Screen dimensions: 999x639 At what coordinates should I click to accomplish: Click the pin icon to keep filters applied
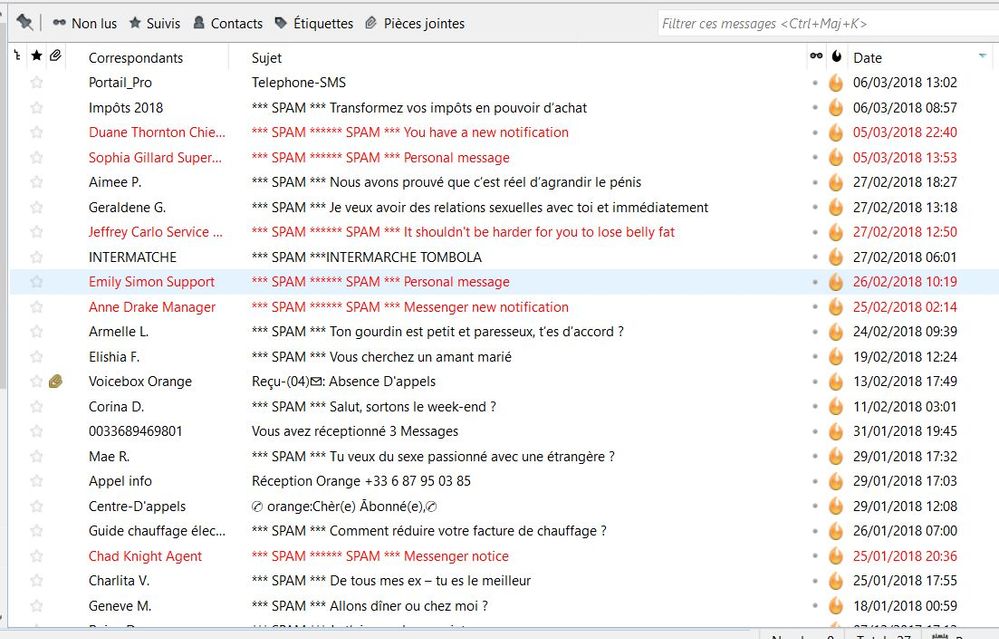pyautogui.click(x=25, y=22)
